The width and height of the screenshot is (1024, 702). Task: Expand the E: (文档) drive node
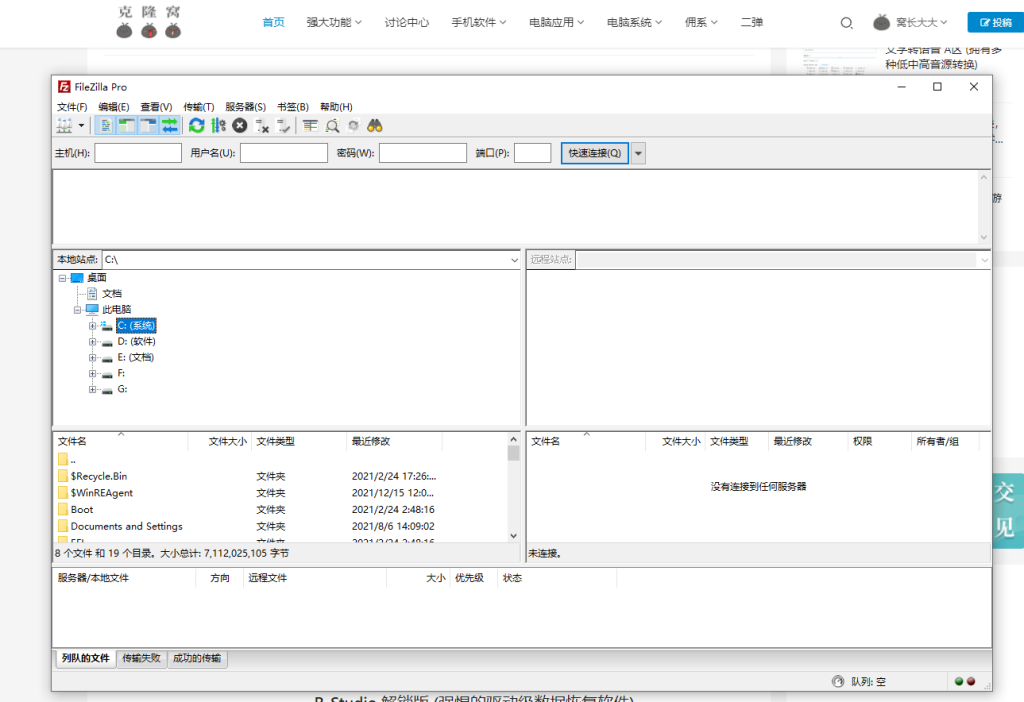pos(93,358)
